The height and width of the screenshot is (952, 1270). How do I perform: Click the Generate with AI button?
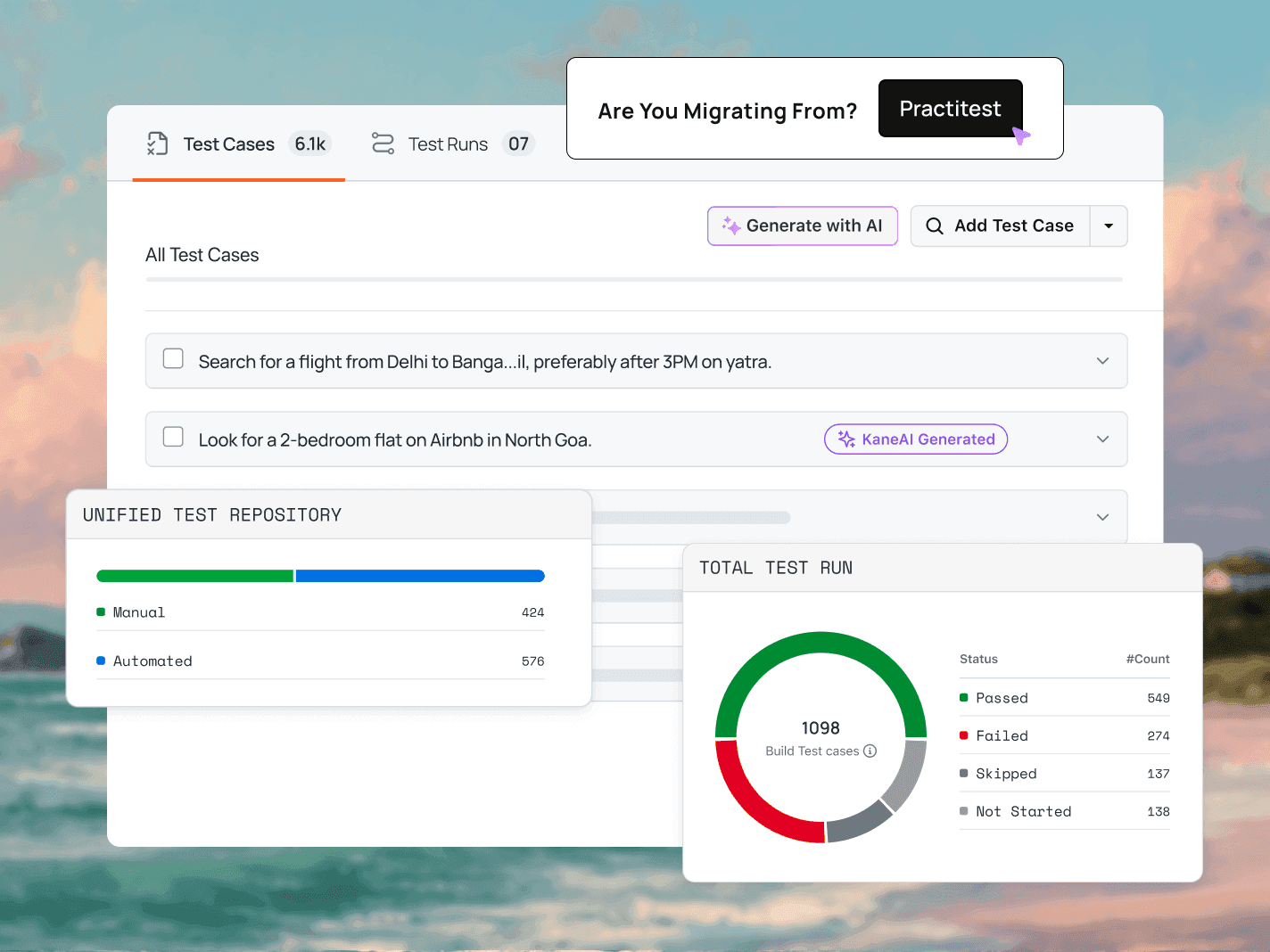(803, 226)
